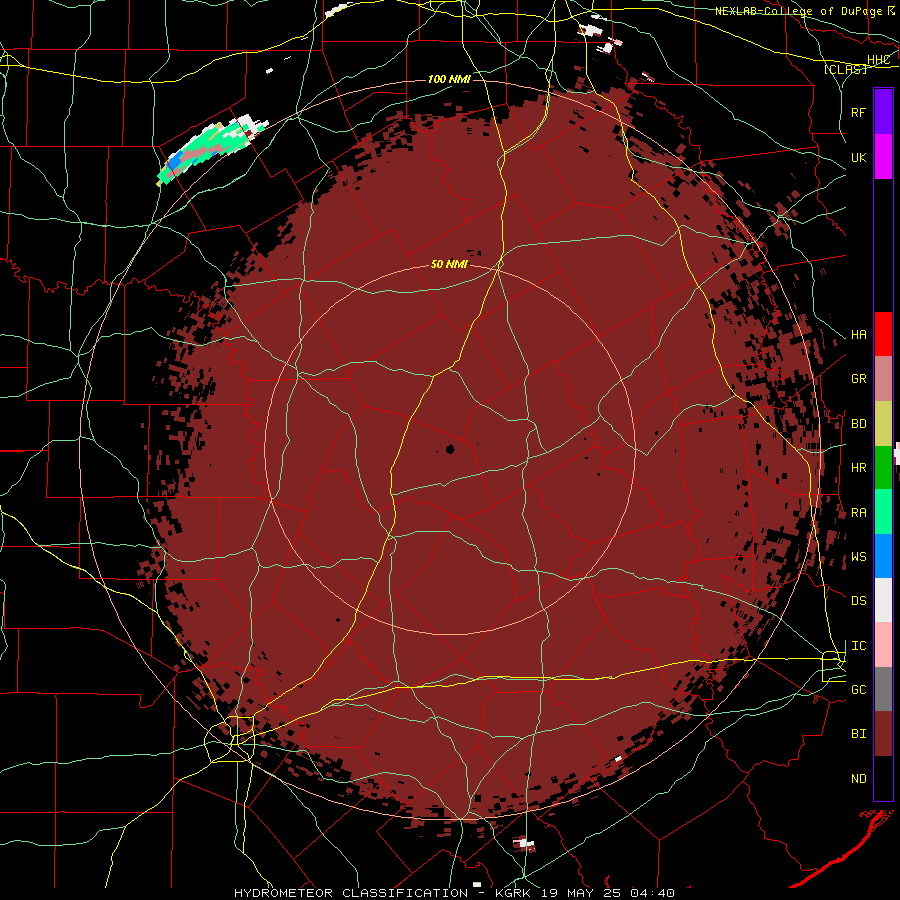Click the NEXLAB-College of DuPage header text
Viewport: 900px width, 900px height.
798,11
